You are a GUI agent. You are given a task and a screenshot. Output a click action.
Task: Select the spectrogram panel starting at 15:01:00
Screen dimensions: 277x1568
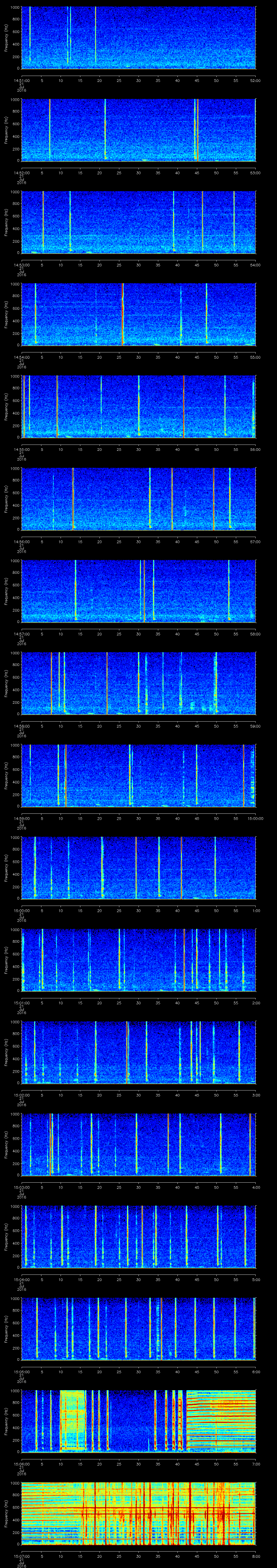click(x=139, y=960)
